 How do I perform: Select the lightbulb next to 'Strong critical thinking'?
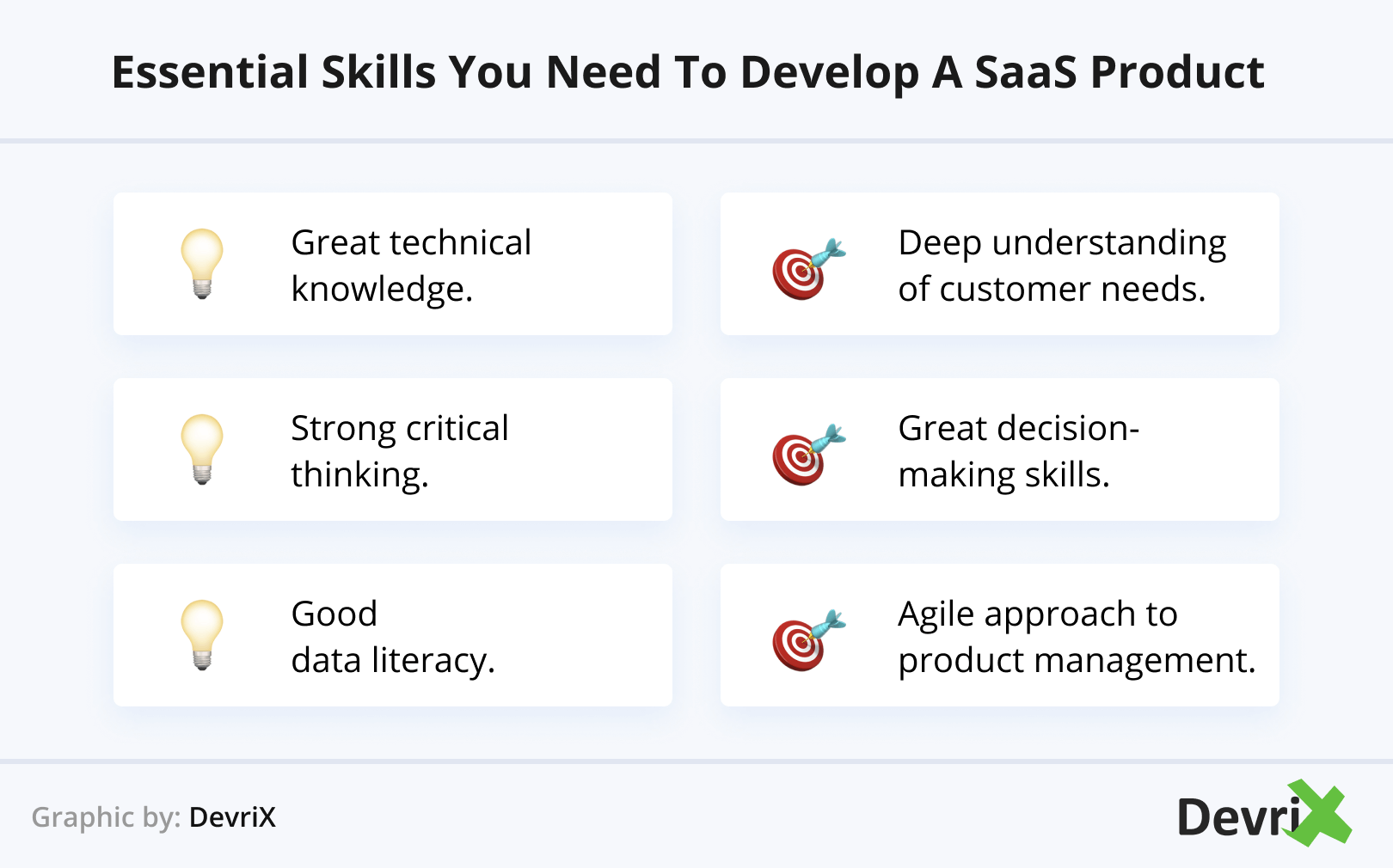coord(202,449)
